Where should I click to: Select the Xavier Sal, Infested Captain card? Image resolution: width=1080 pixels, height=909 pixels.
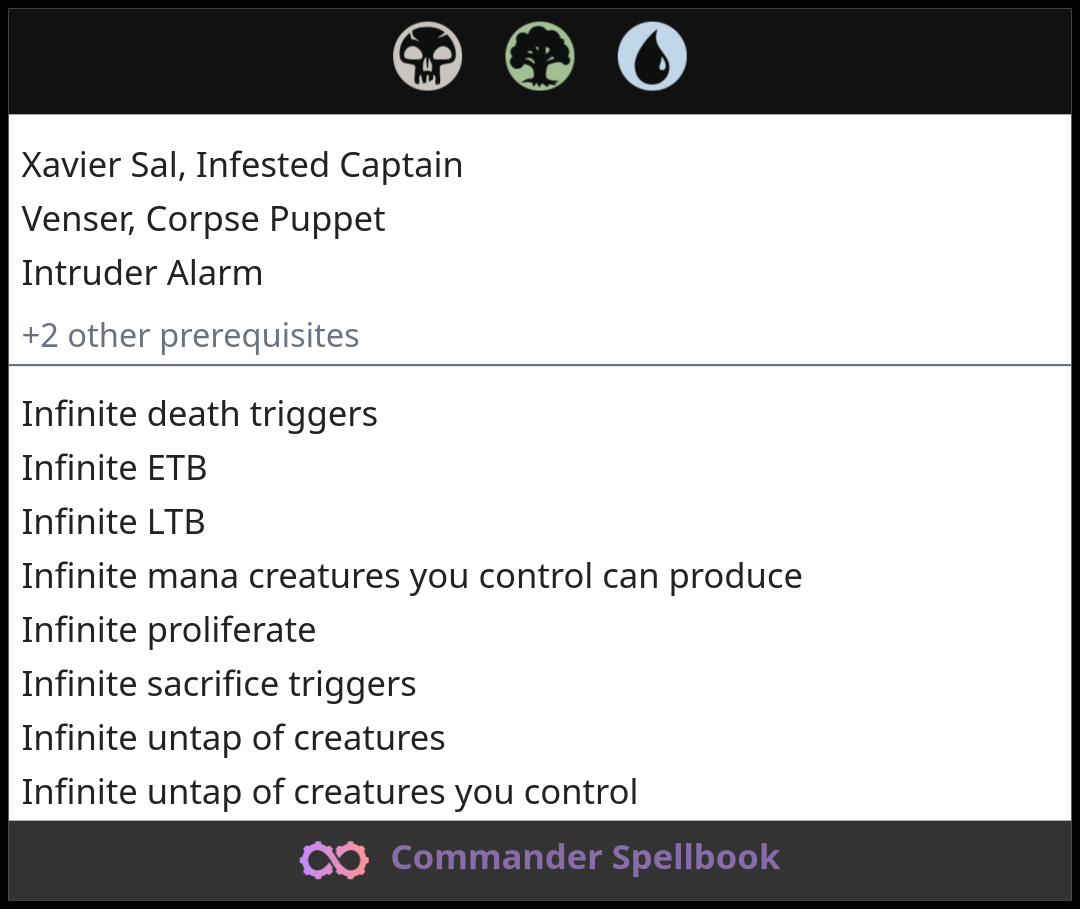point(242,165)
